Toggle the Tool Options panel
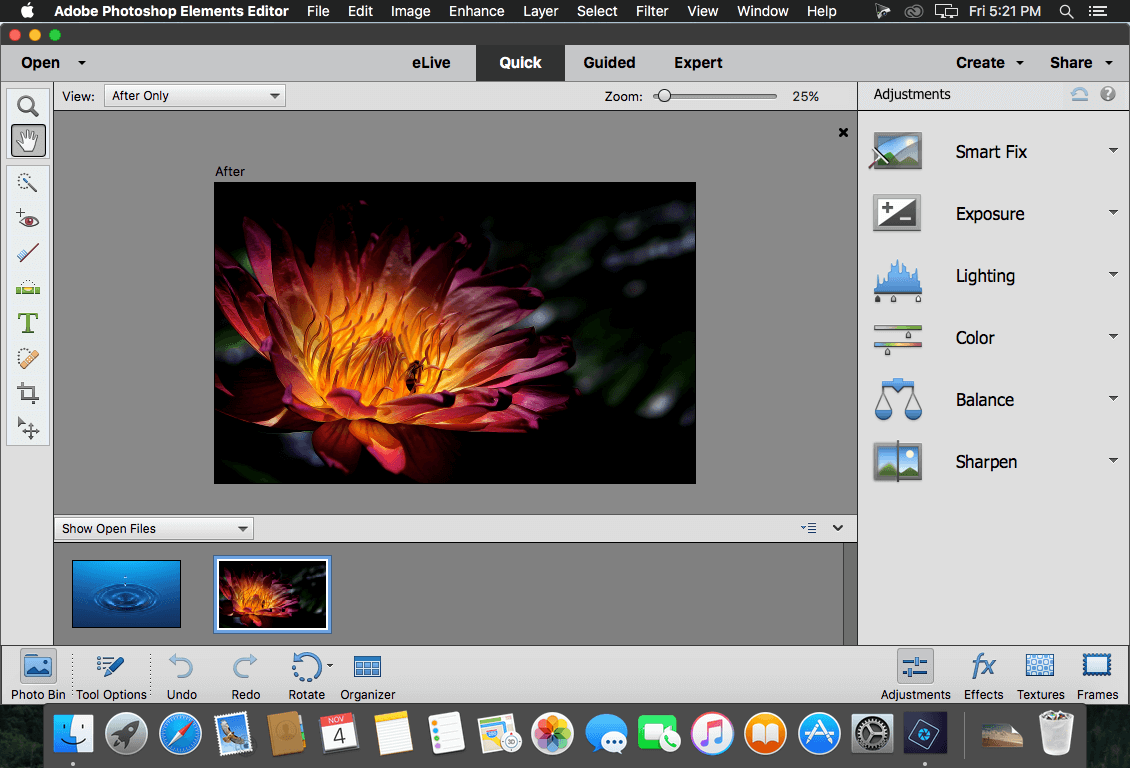This screenshot has width=1130, height=768. click(111, 675)
